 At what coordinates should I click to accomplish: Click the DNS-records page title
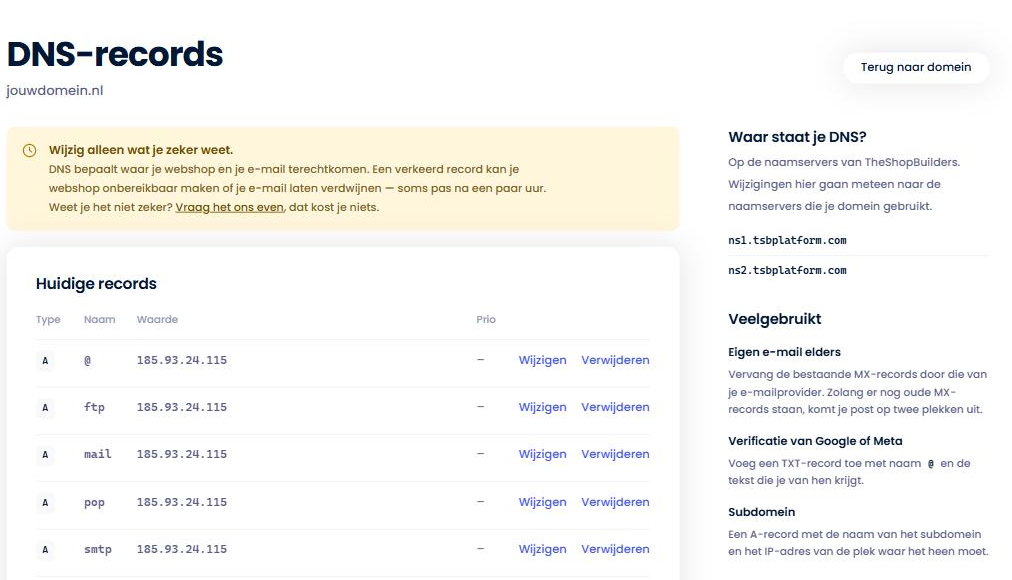click(x=115, y=54)
